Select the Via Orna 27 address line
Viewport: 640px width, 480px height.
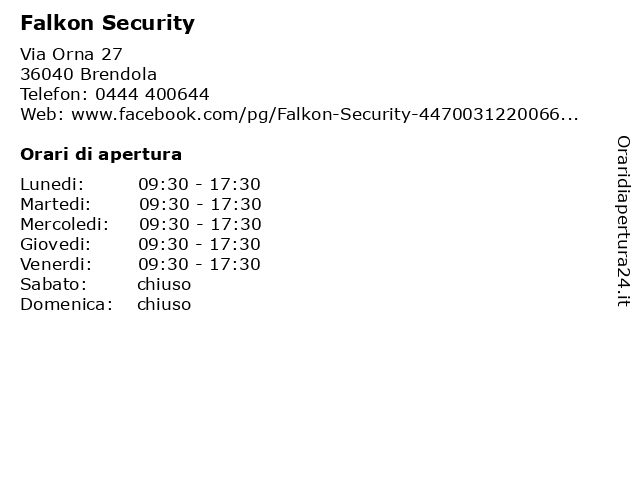point(71,54)
